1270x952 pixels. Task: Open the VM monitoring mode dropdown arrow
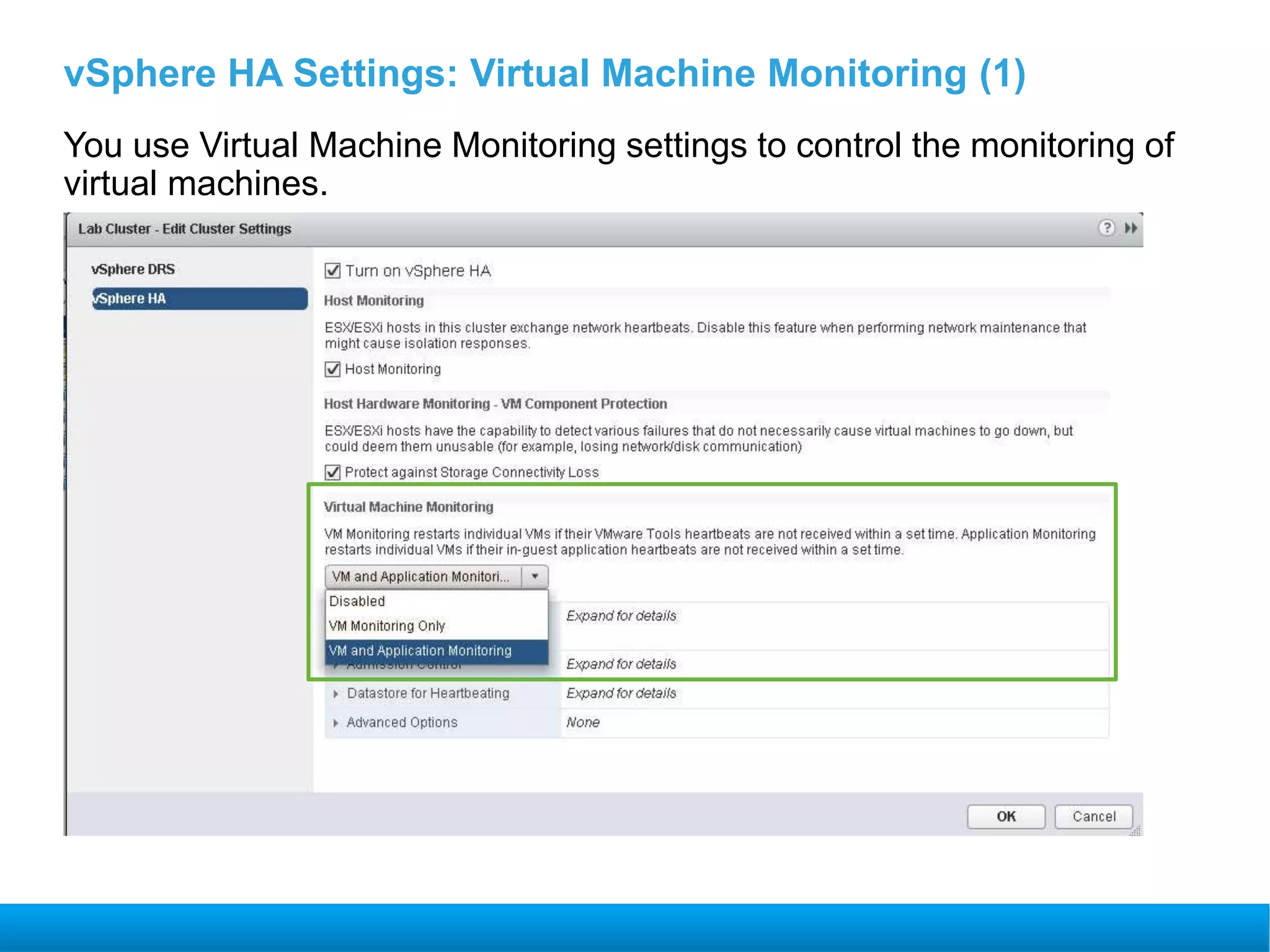[x=535, y=576]
